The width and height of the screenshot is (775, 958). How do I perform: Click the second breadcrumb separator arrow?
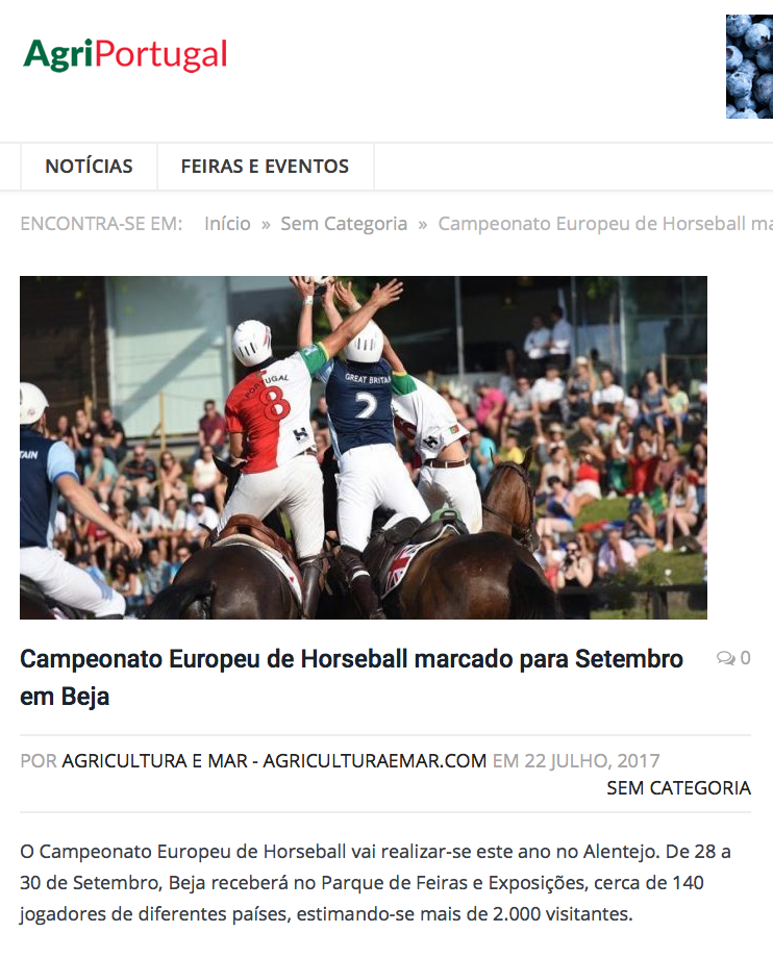coord(423,224)
